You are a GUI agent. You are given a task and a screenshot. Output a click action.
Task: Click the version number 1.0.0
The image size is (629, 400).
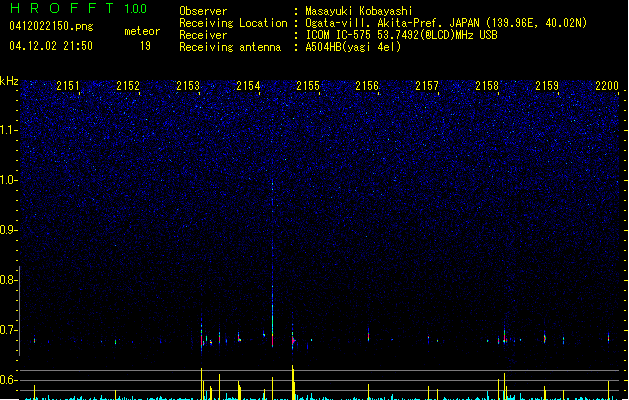[x=136, y=9]
